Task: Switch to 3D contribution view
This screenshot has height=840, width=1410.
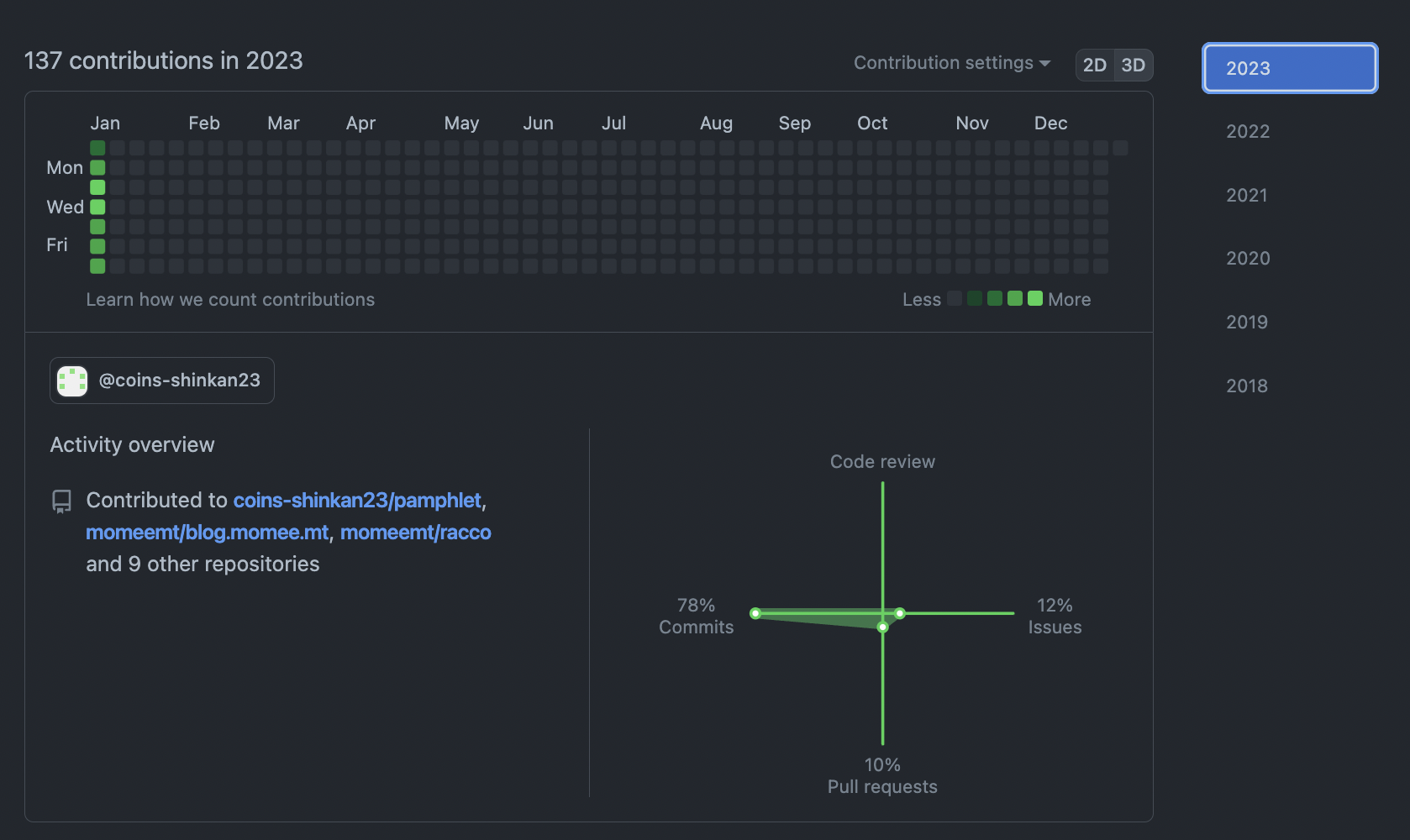Action: (x=1134, y=66)
